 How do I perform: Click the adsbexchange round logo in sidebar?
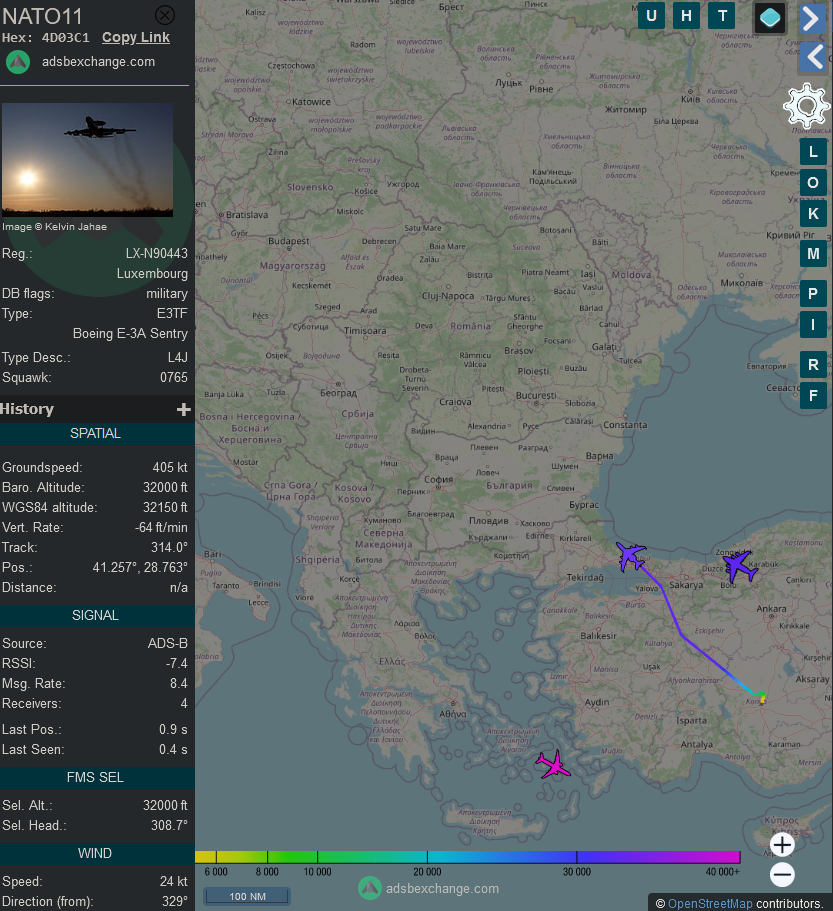coord(18,62)
